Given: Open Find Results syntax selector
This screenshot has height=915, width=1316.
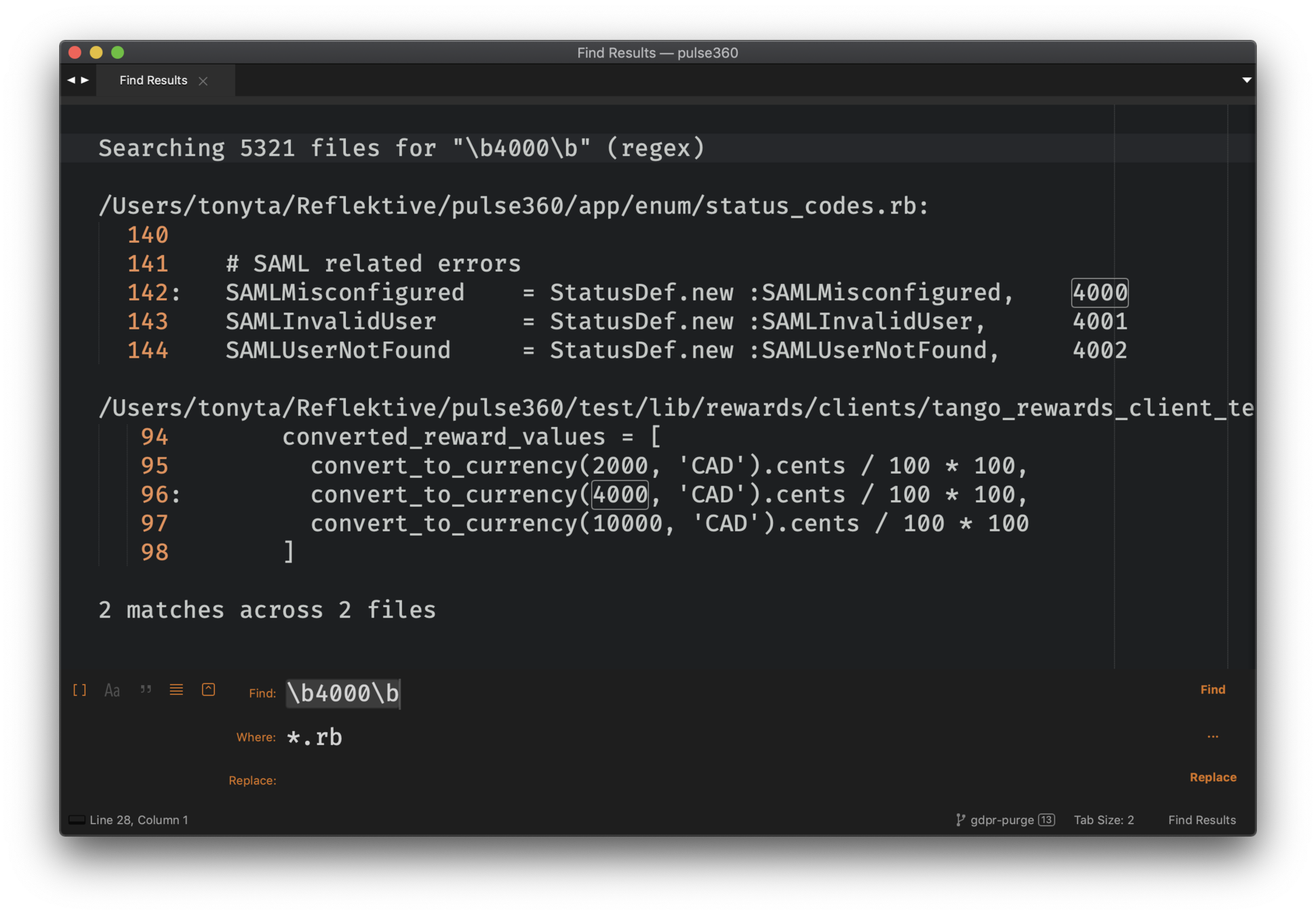Looking at the screenshot, I should click(x=1201, y=820).
